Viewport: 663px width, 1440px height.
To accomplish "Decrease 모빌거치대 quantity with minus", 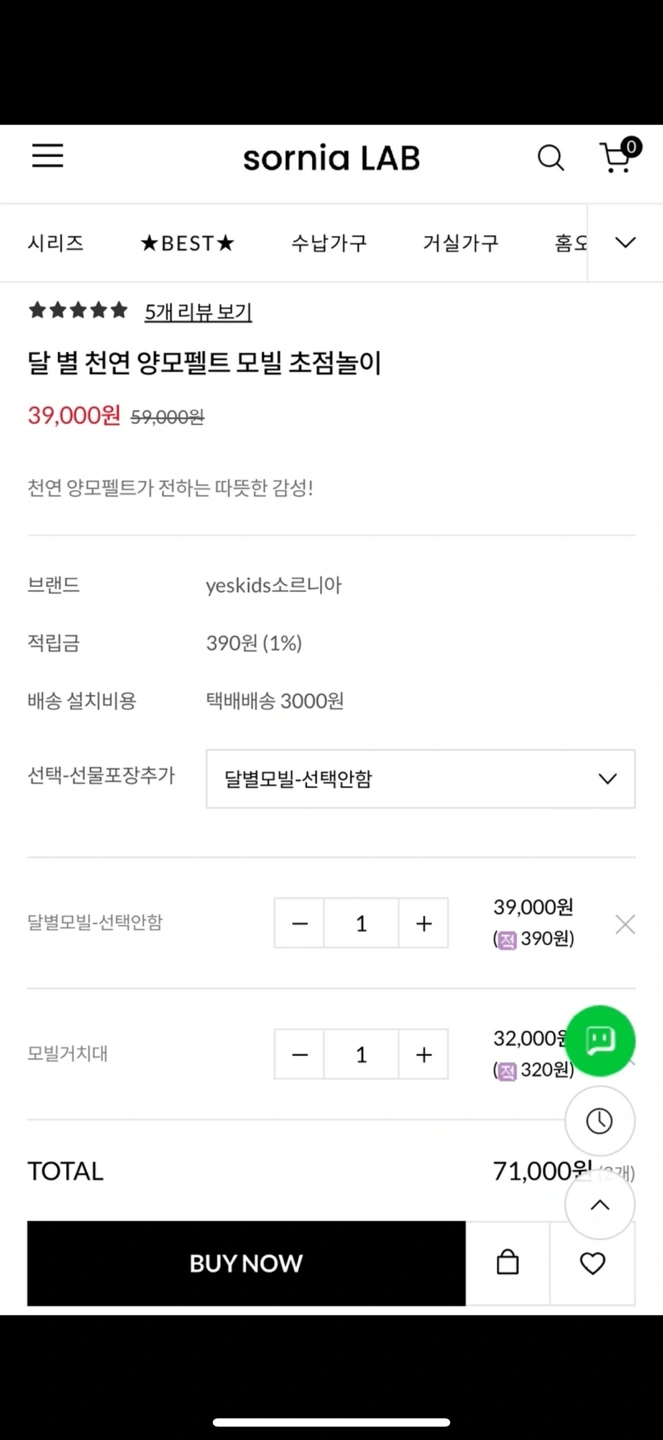I will (300, 1055).
